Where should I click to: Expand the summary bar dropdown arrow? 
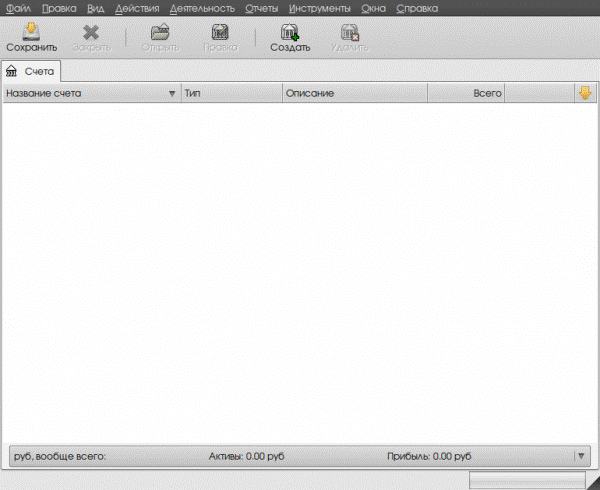pyautogui.click(x=581, y=456)
